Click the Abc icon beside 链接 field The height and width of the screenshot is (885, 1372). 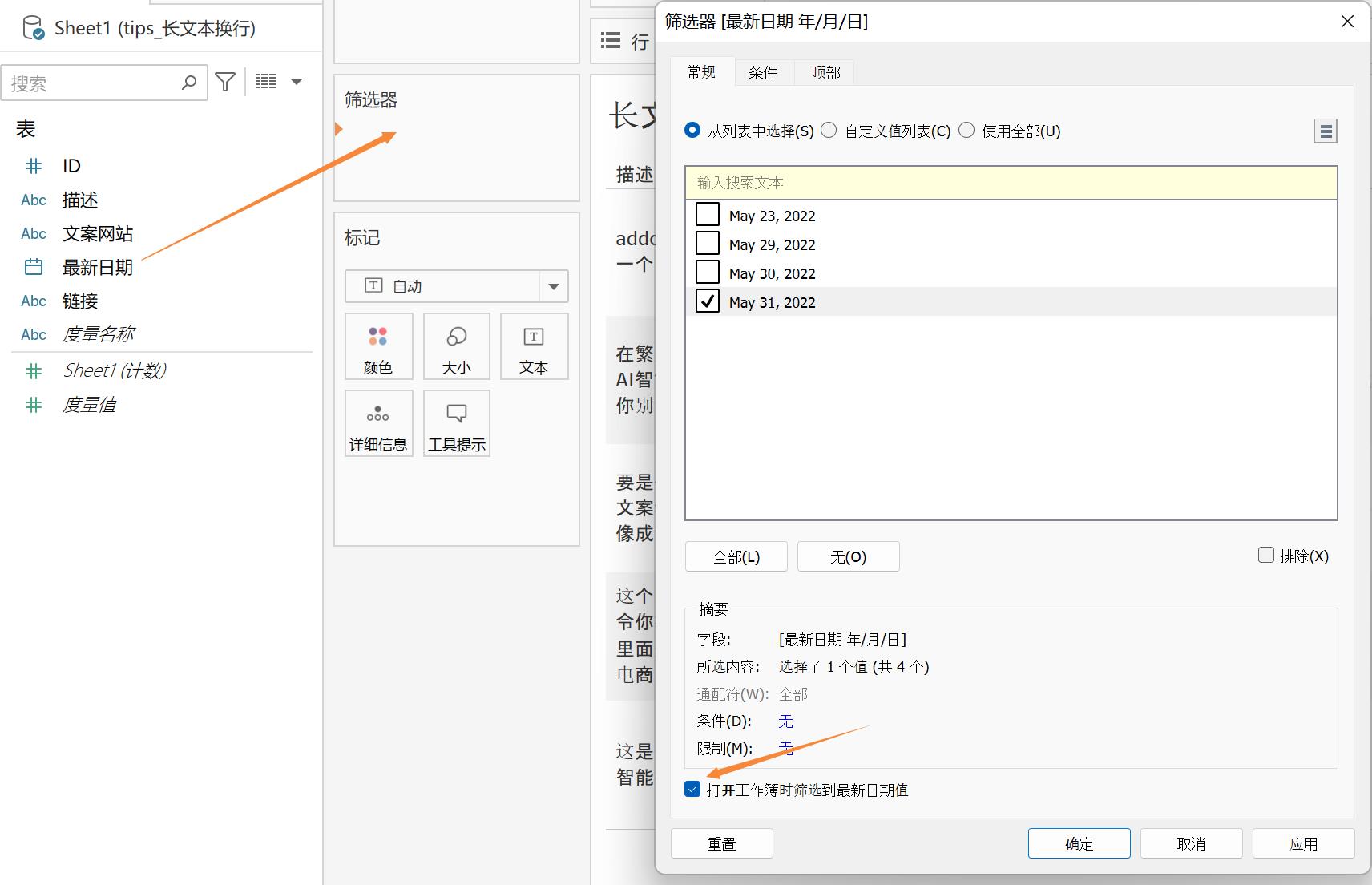click(34, 301)
